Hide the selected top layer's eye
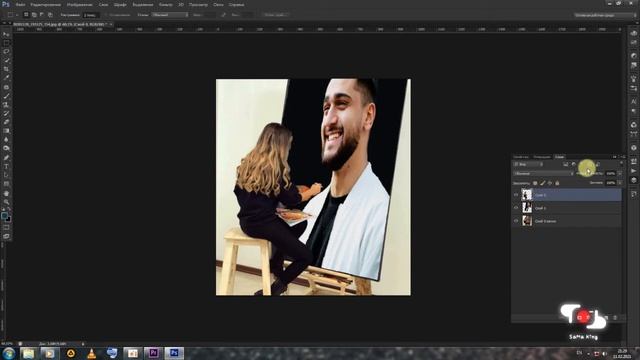The image size is (640, 360). tap(516, 195)
